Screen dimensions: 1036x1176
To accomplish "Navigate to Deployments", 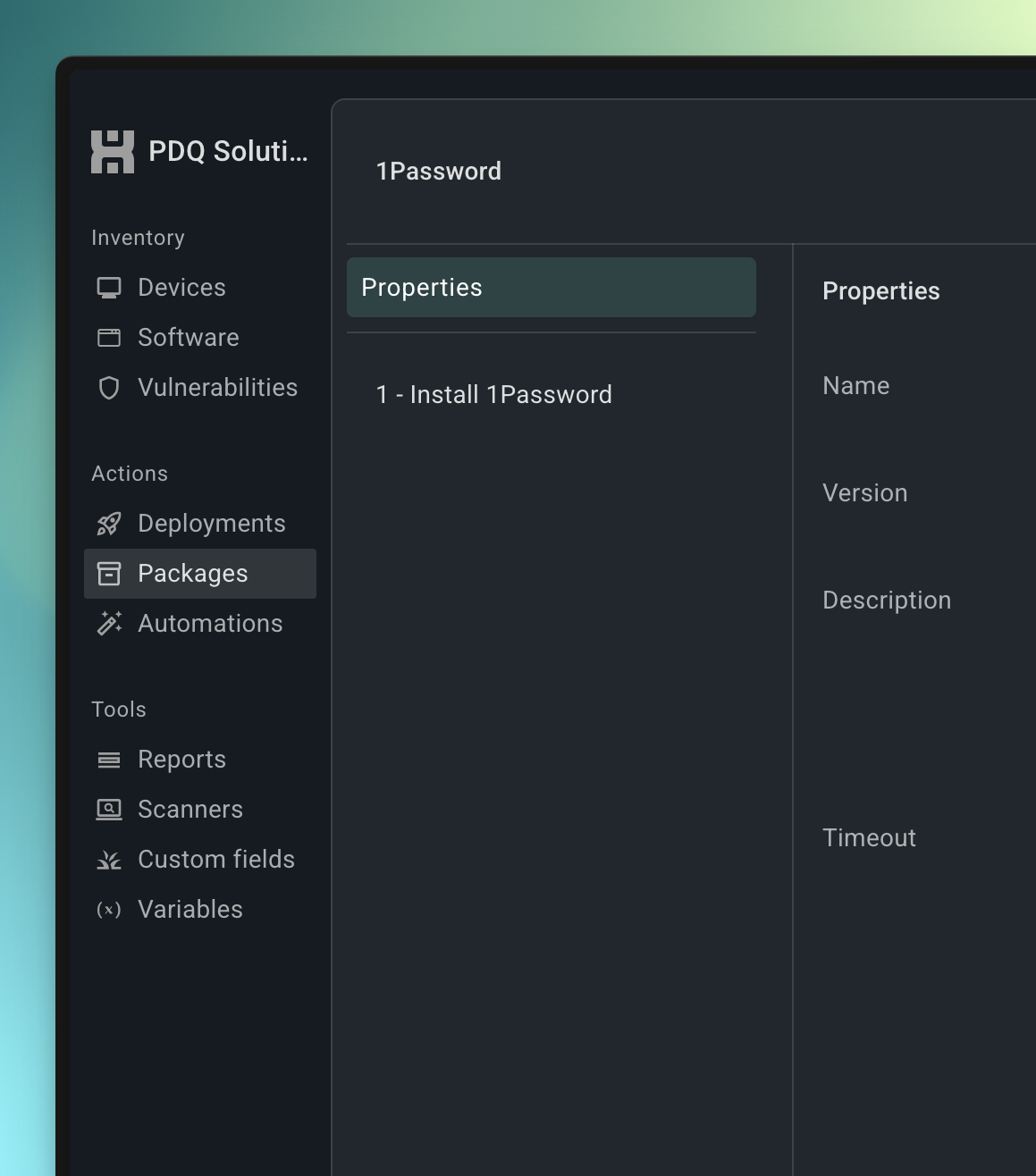I will 200,524.
